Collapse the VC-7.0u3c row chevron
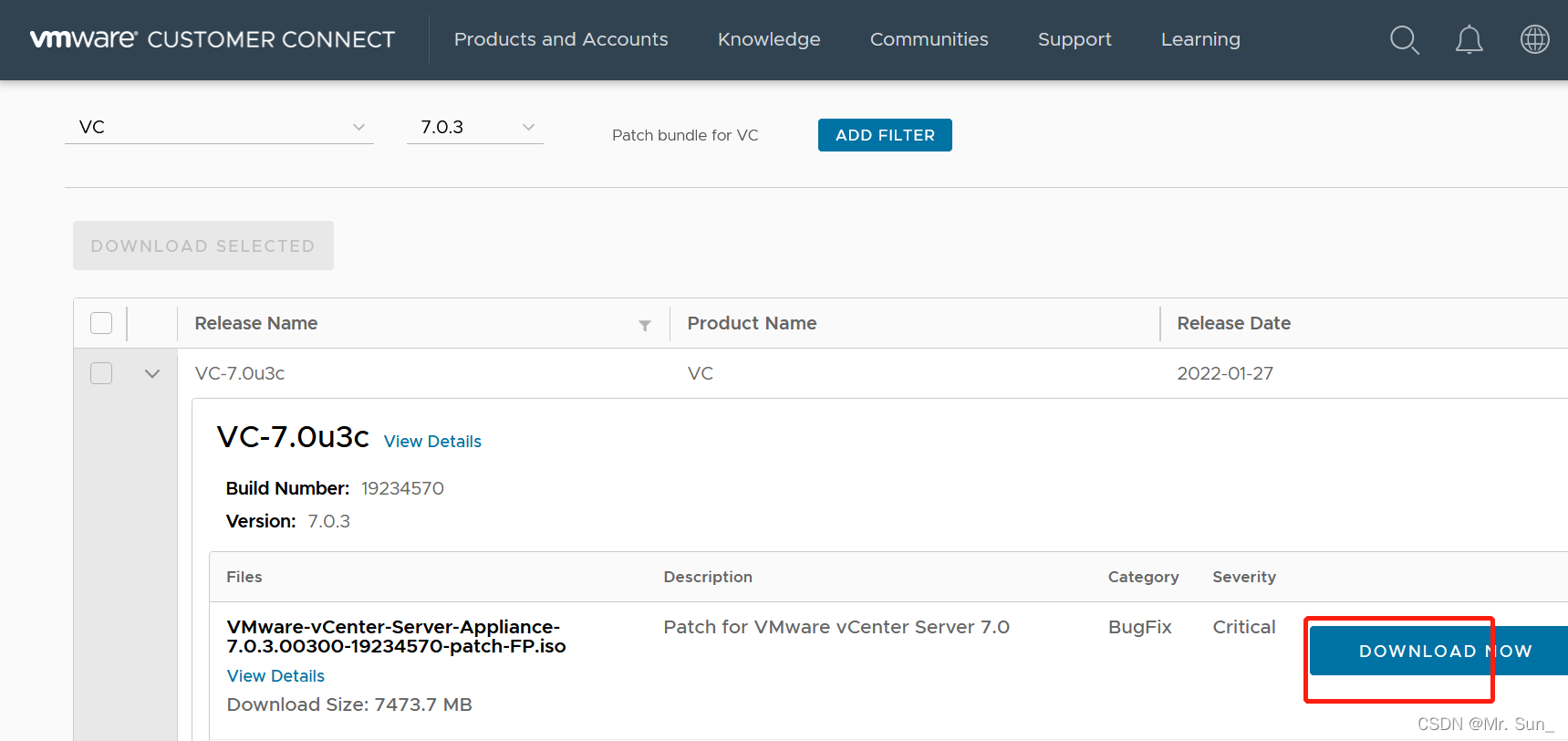The width and height of the screenshot is (1568, 741). [x=152, y=373]
